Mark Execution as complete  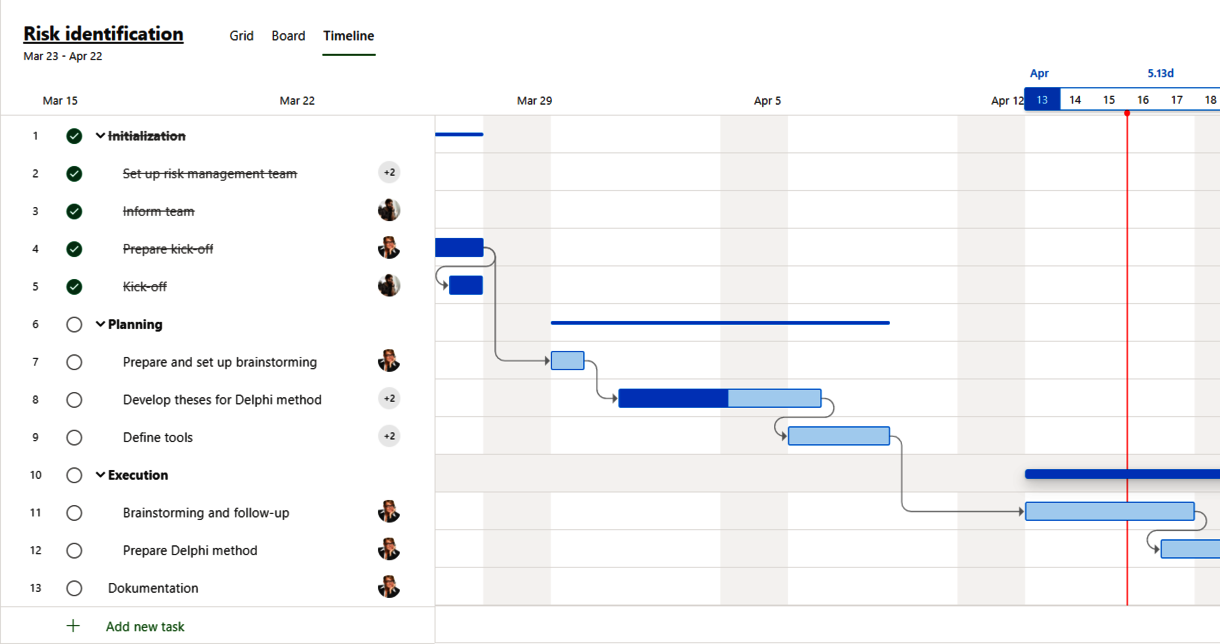tap(74, 475)
